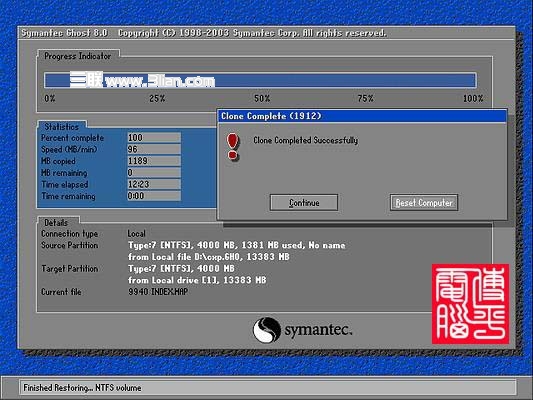Click the Target Partition label
Viewport: 533px width, 400px height.
click(70, 269)
